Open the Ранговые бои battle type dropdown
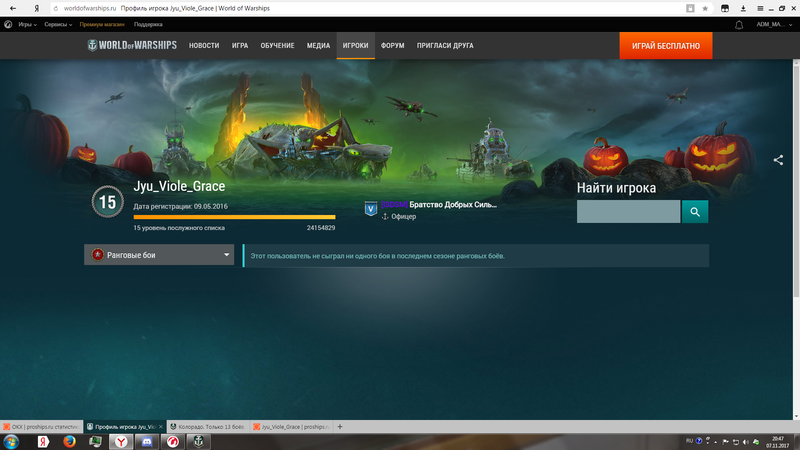The width and height of the screenshot is (800, 450). pyautogui.click(x=159, y=255)
